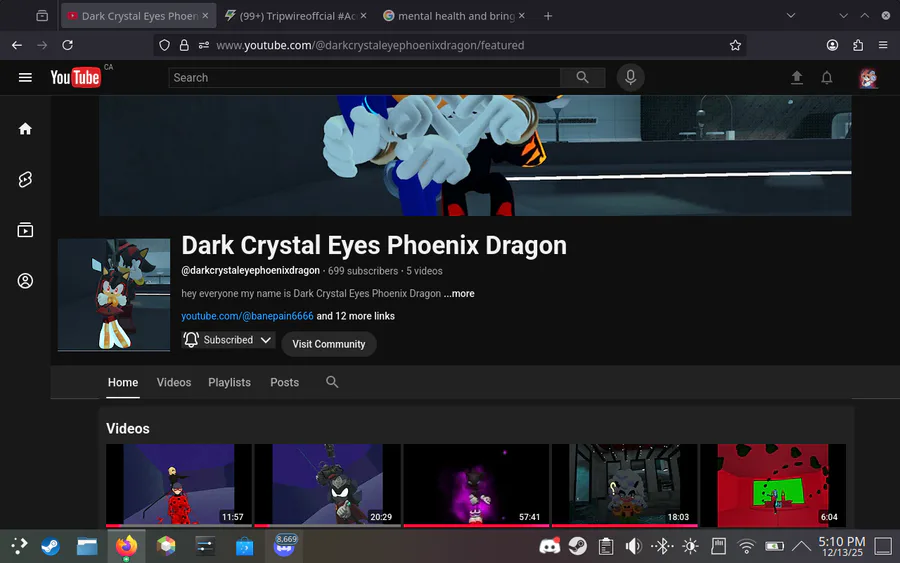Open the channel Posts tab
900x563 pixels.
[284, 382]
